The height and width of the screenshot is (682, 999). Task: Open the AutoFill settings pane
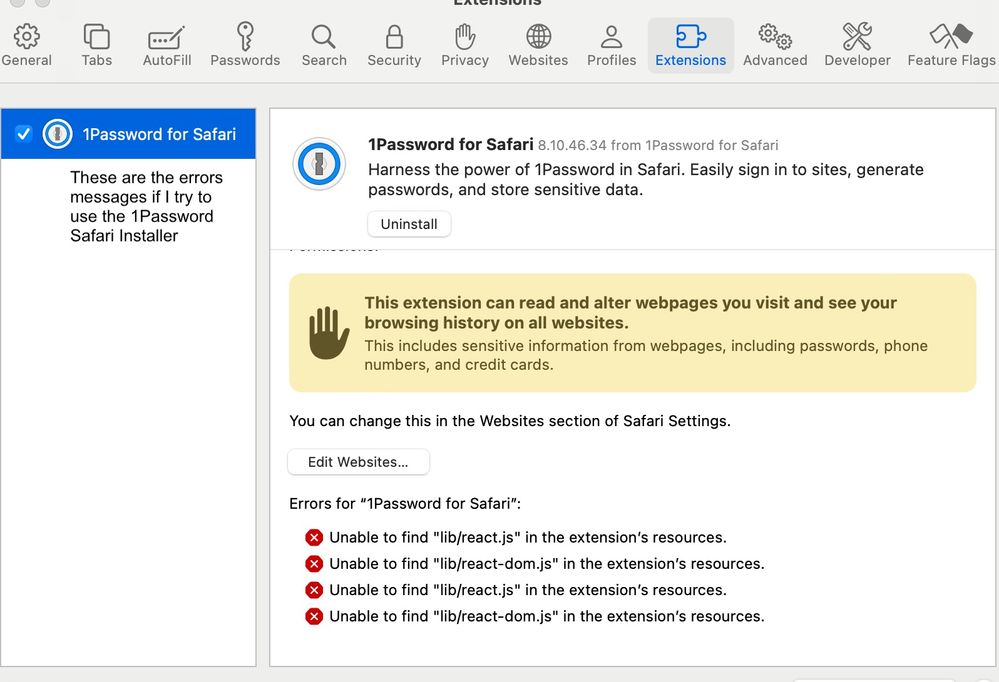click(167, 45)
